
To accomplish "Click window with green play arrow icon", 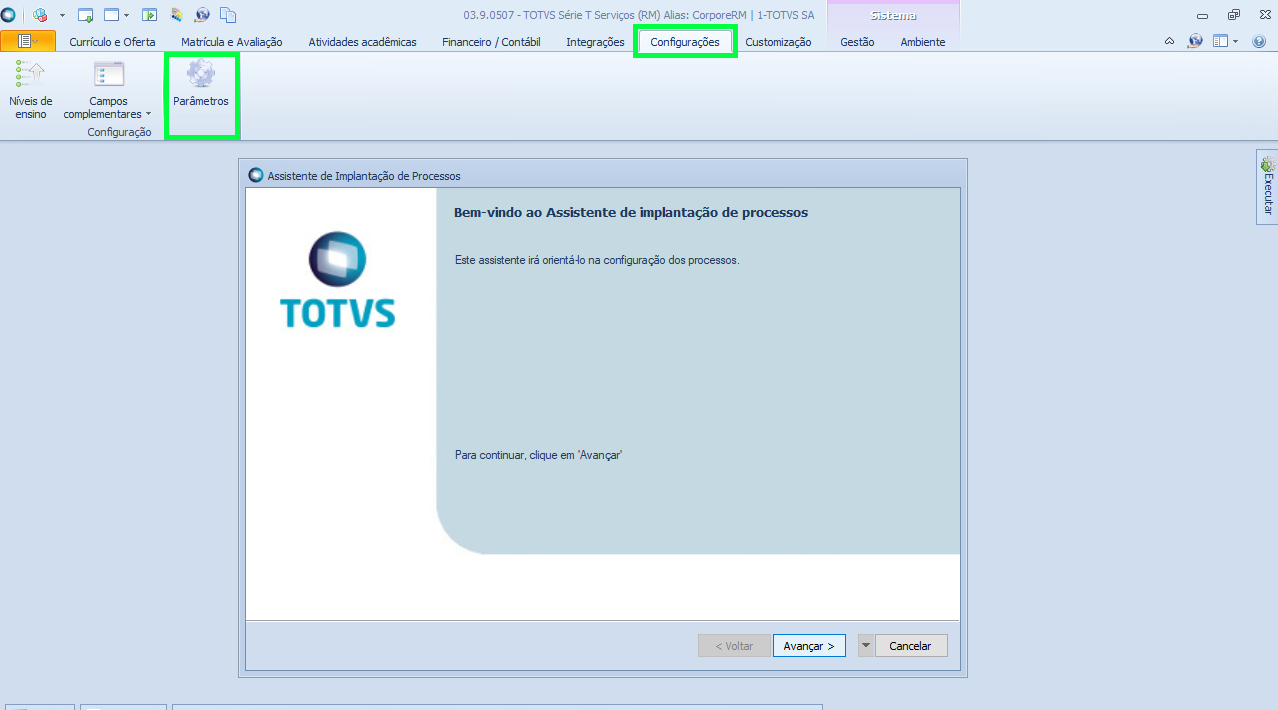I will [150, 15].
